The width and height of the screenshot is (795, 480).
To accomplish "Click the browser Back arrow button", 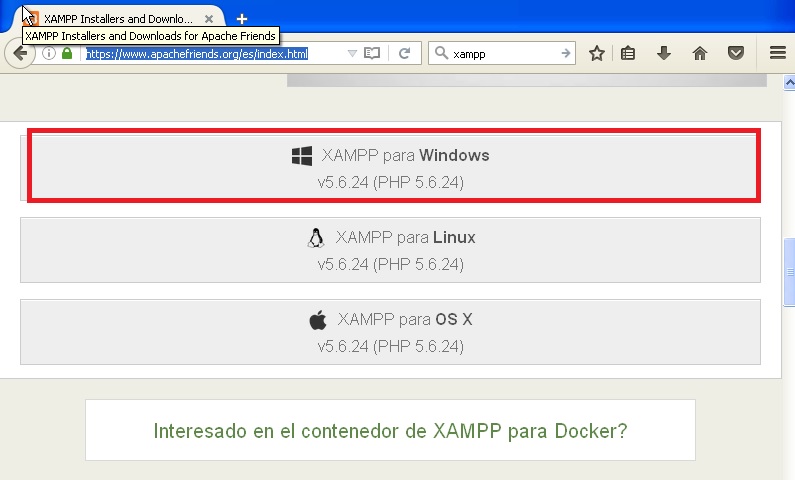I will pos(19,53).
